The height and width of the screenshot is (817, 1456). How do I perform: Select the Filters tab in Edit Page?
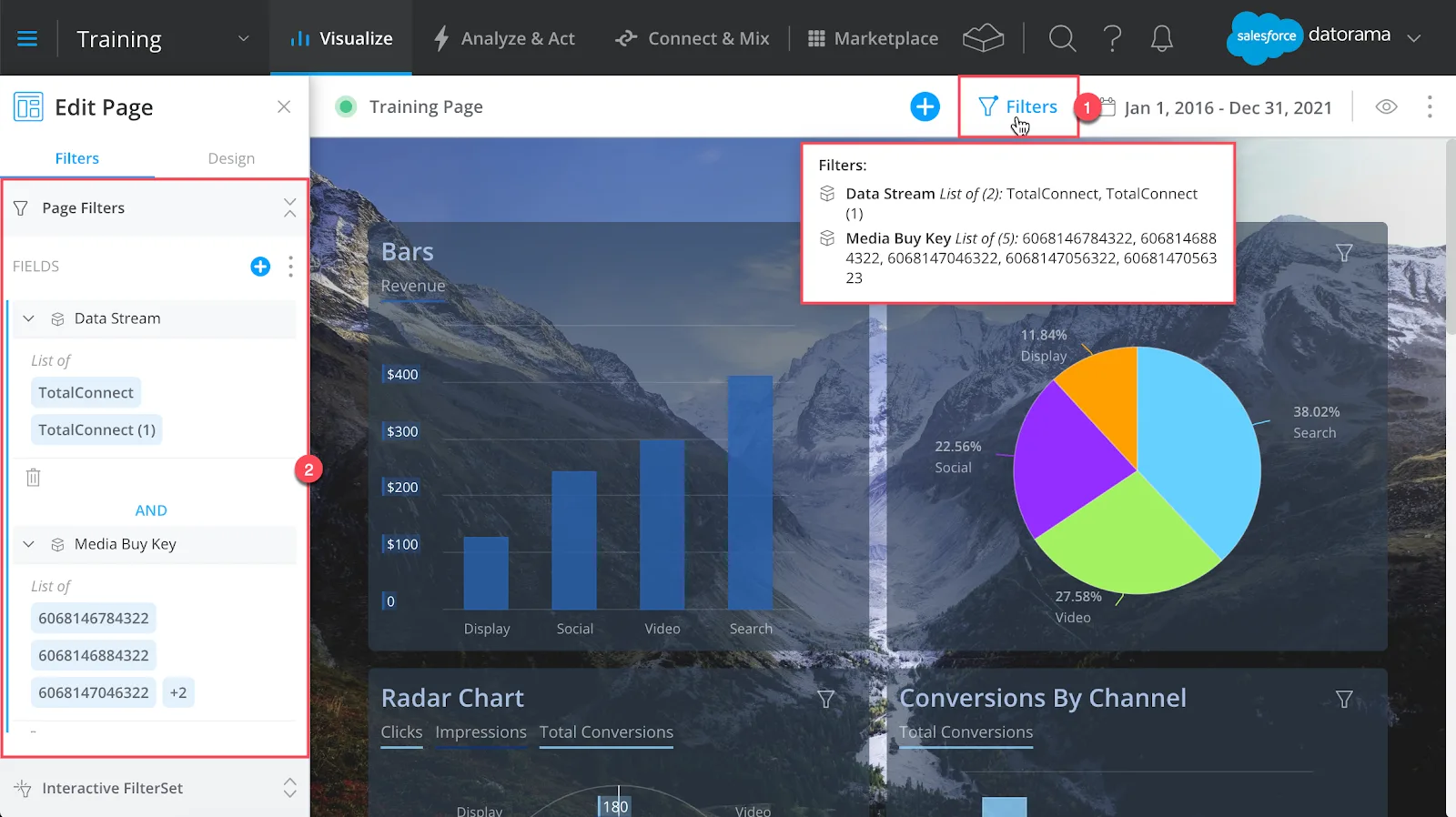click(77, 158)
